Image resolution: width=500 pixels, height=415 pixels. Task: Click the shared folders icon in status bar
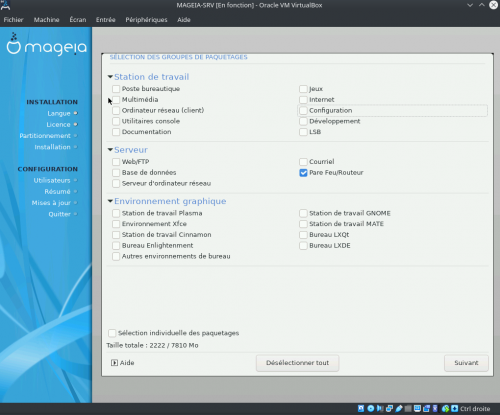408,409
